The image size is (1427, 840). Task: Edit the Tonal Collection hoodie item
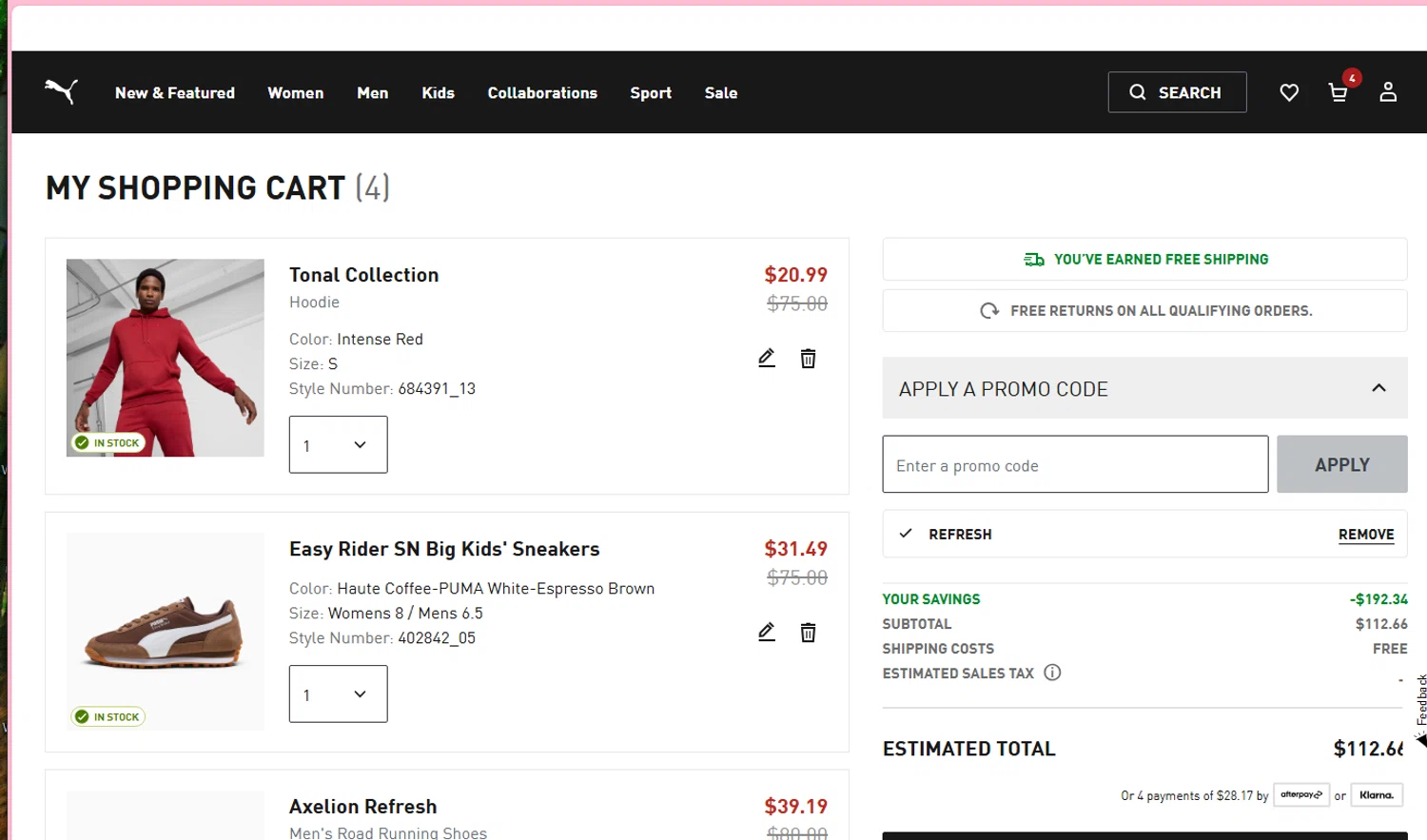tap(767, 358)
